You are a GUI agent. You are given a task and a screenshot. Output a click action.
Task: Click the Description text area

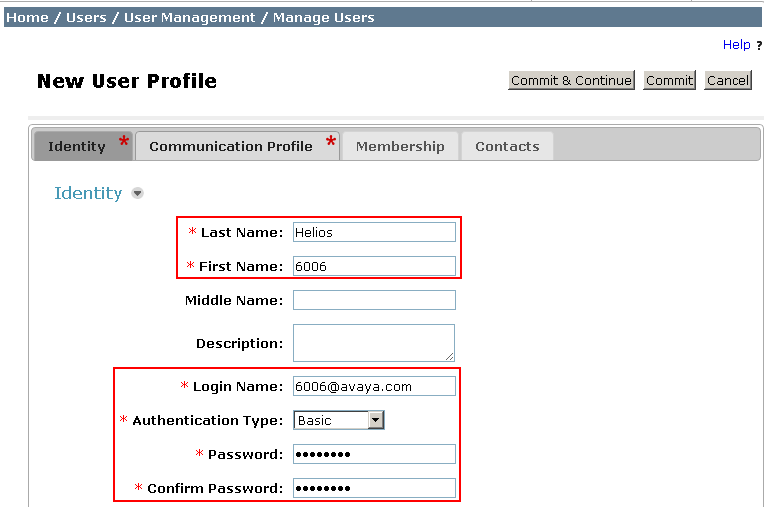coord(374,342)
